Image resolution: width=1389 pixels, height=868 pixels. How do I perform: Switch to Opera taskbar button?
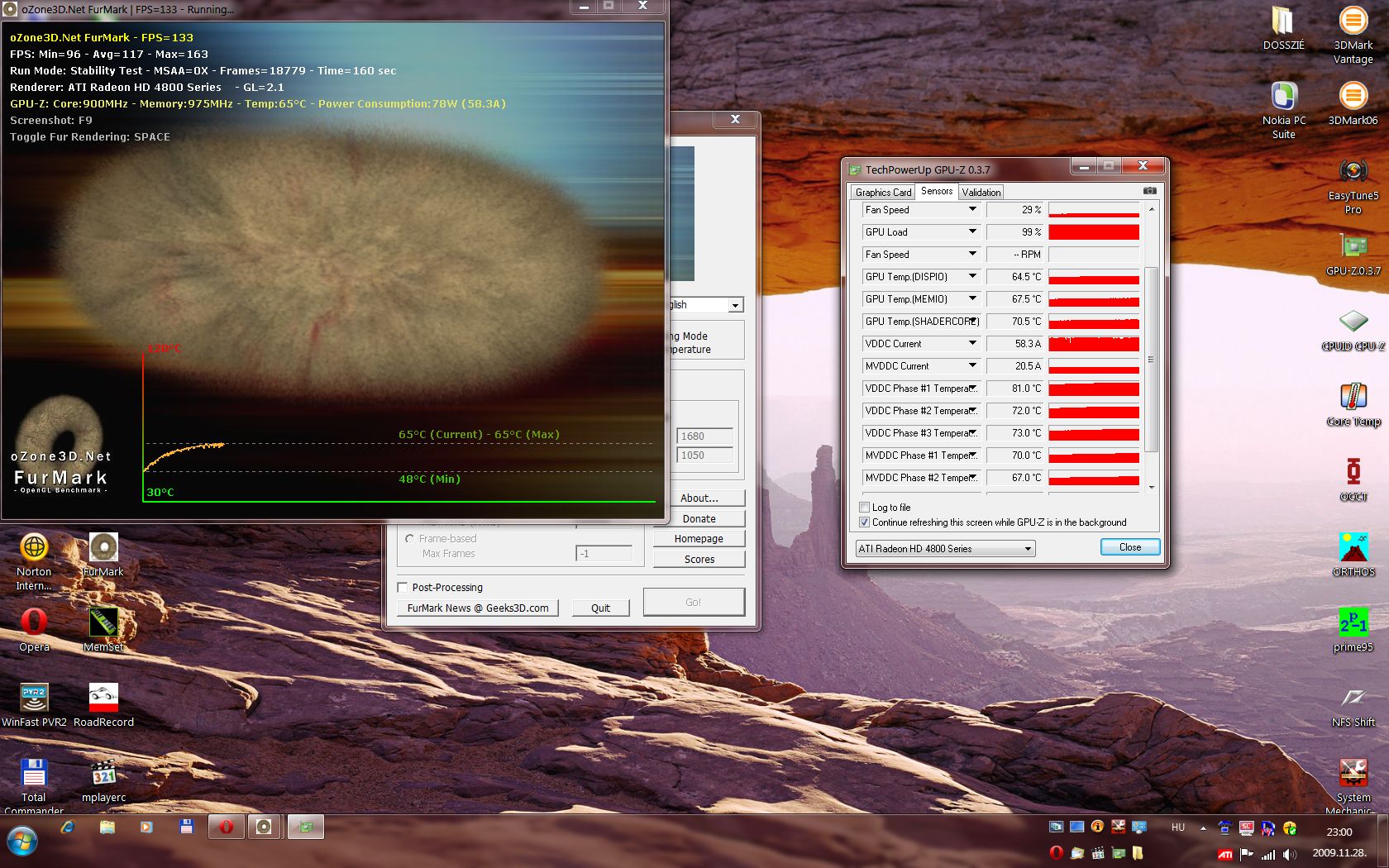pyautogui.click(x=226, y=827)
